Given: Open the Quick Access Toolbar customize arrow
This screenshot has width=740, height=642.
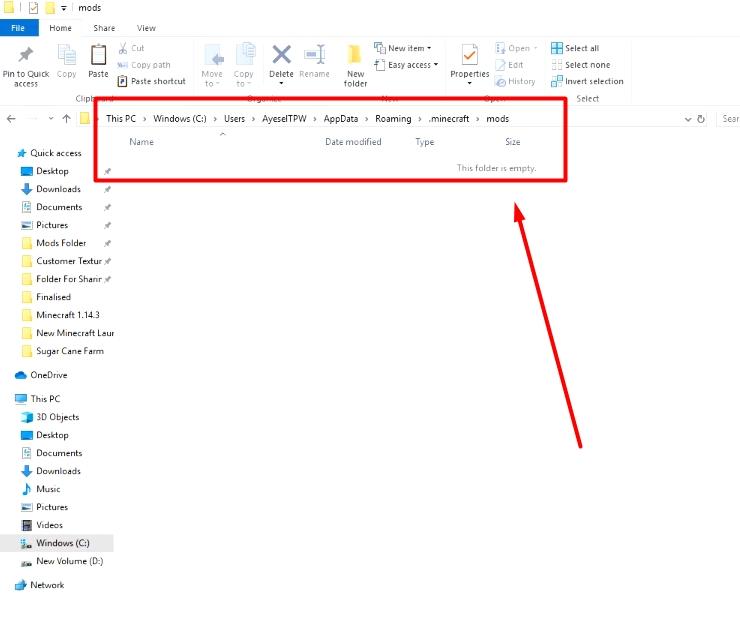Looking at the screenshot, I should point(63,8).
